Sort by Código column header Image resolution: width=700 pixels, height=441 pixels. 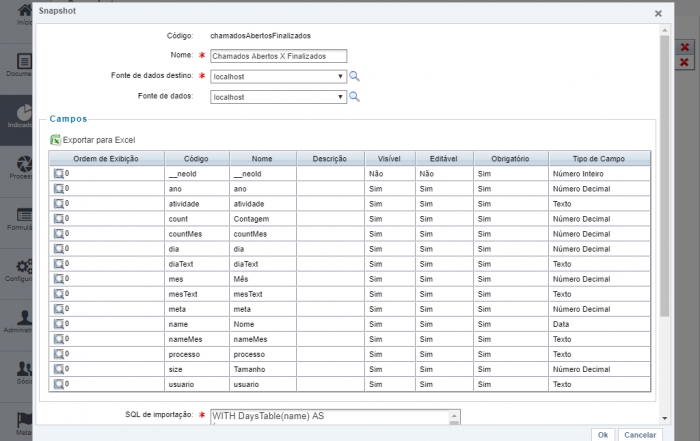196,158
